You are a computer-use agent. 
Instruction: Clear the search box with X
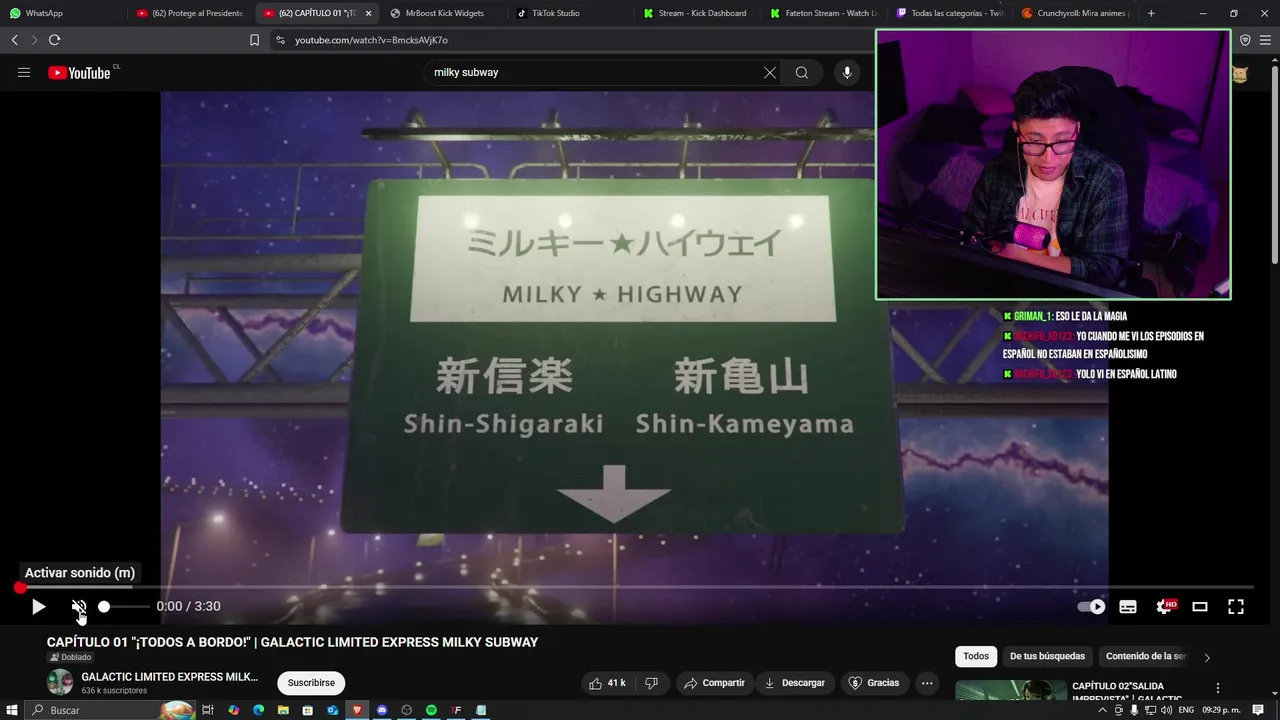click(x=770, y=72)
